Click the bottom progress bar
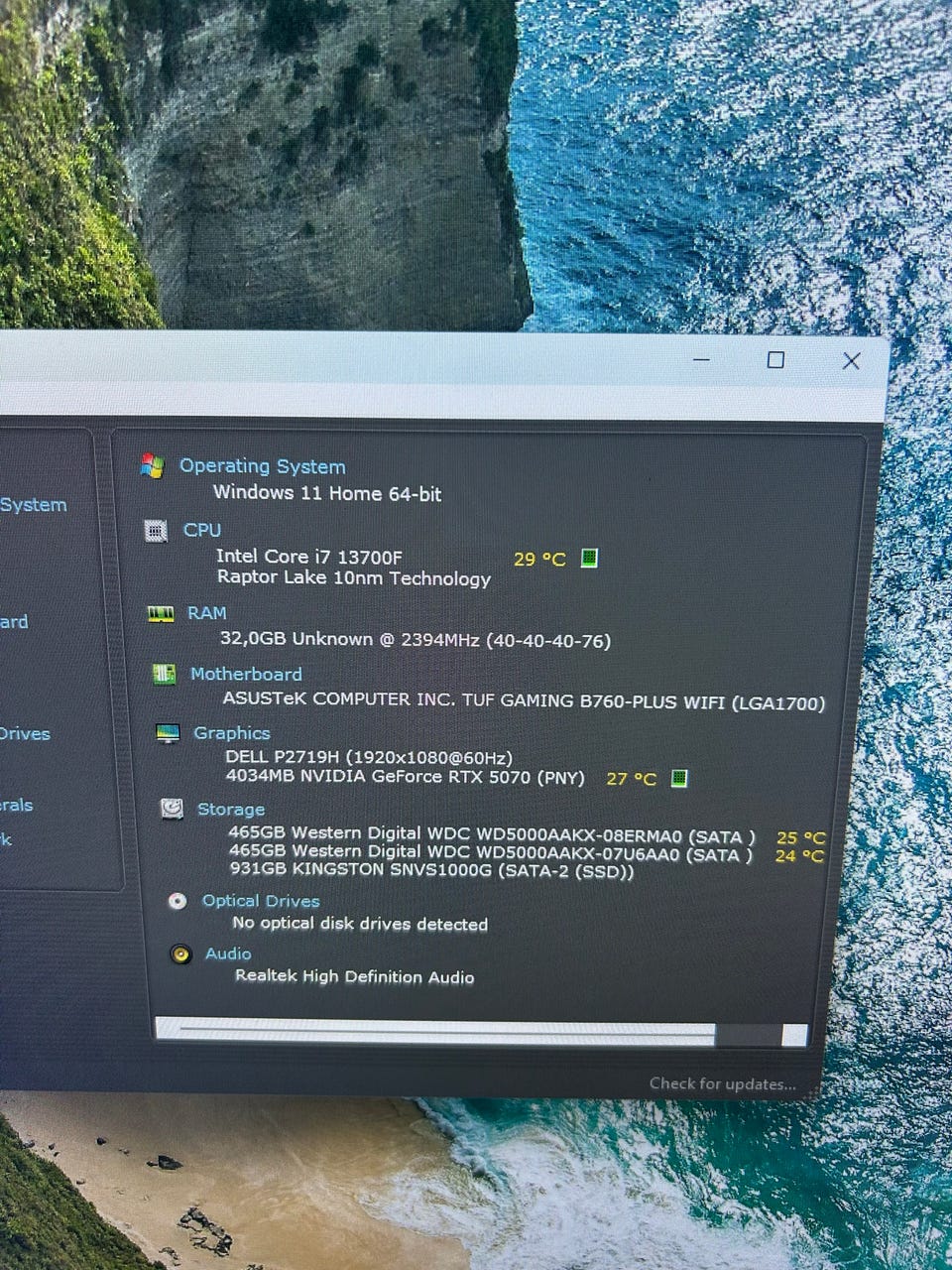The image size is (952, 1270). click(482, 1032)
